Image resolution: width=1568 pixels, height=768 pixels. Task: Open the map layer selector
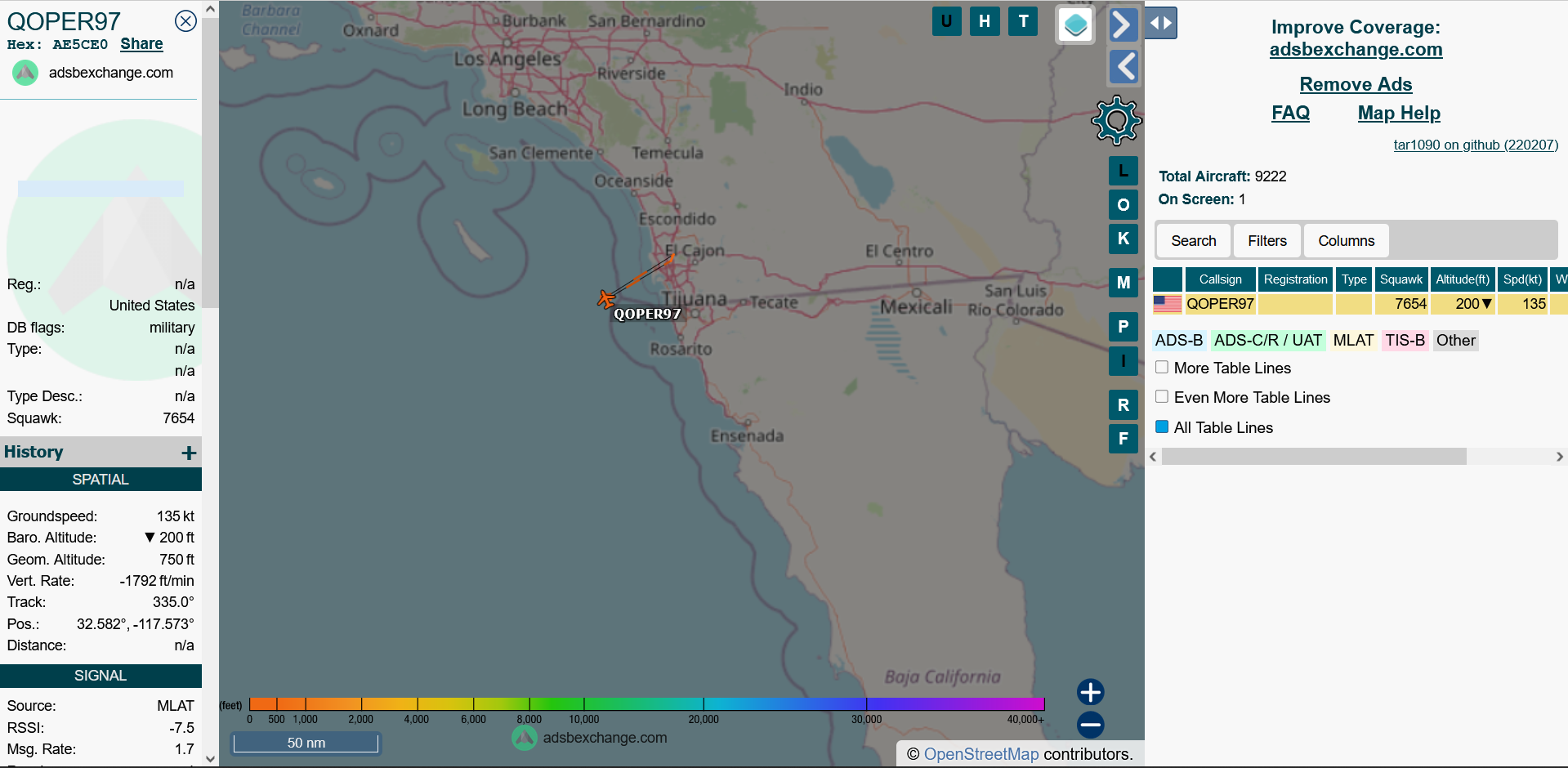tap(1075, 25)
